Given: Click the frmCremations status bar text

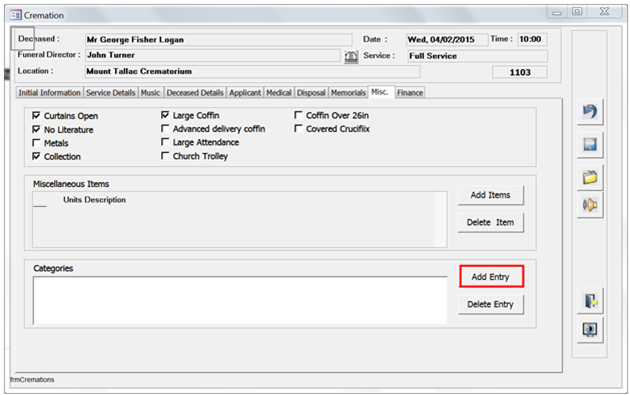Looking at the screenshot, I should point(32,380).
